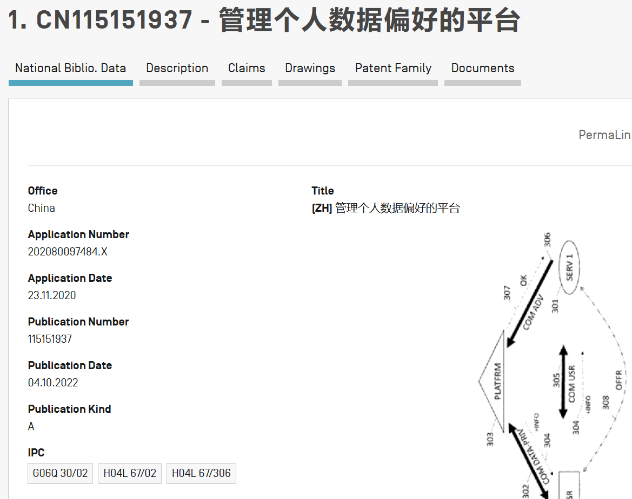Image resolution: width=632 pixels, height=499 pixels.
Task: Select the publication kind value A
Action: coord(31,426)
